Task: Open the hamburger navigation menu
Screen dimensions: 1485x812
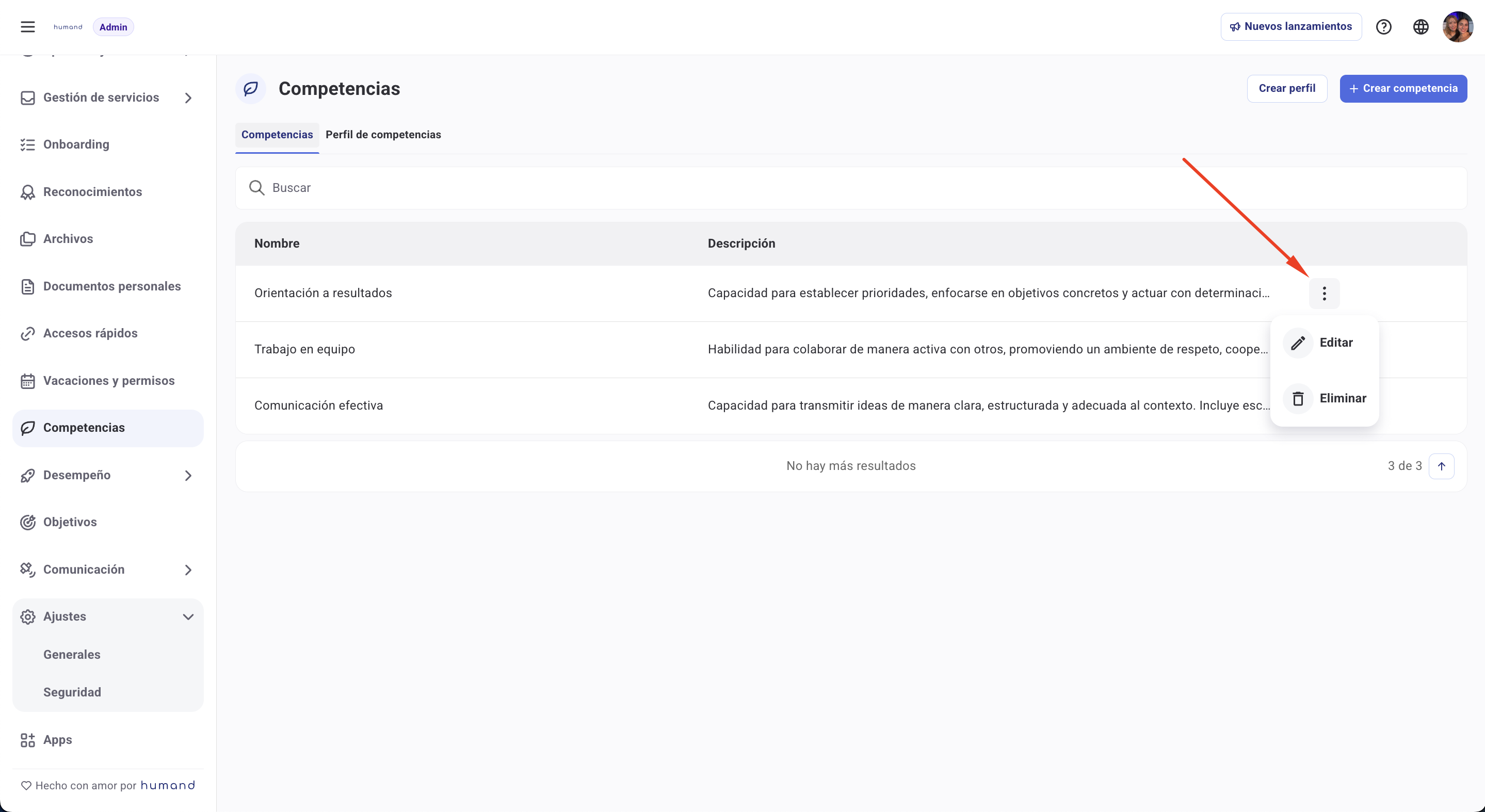Action: 27,26
